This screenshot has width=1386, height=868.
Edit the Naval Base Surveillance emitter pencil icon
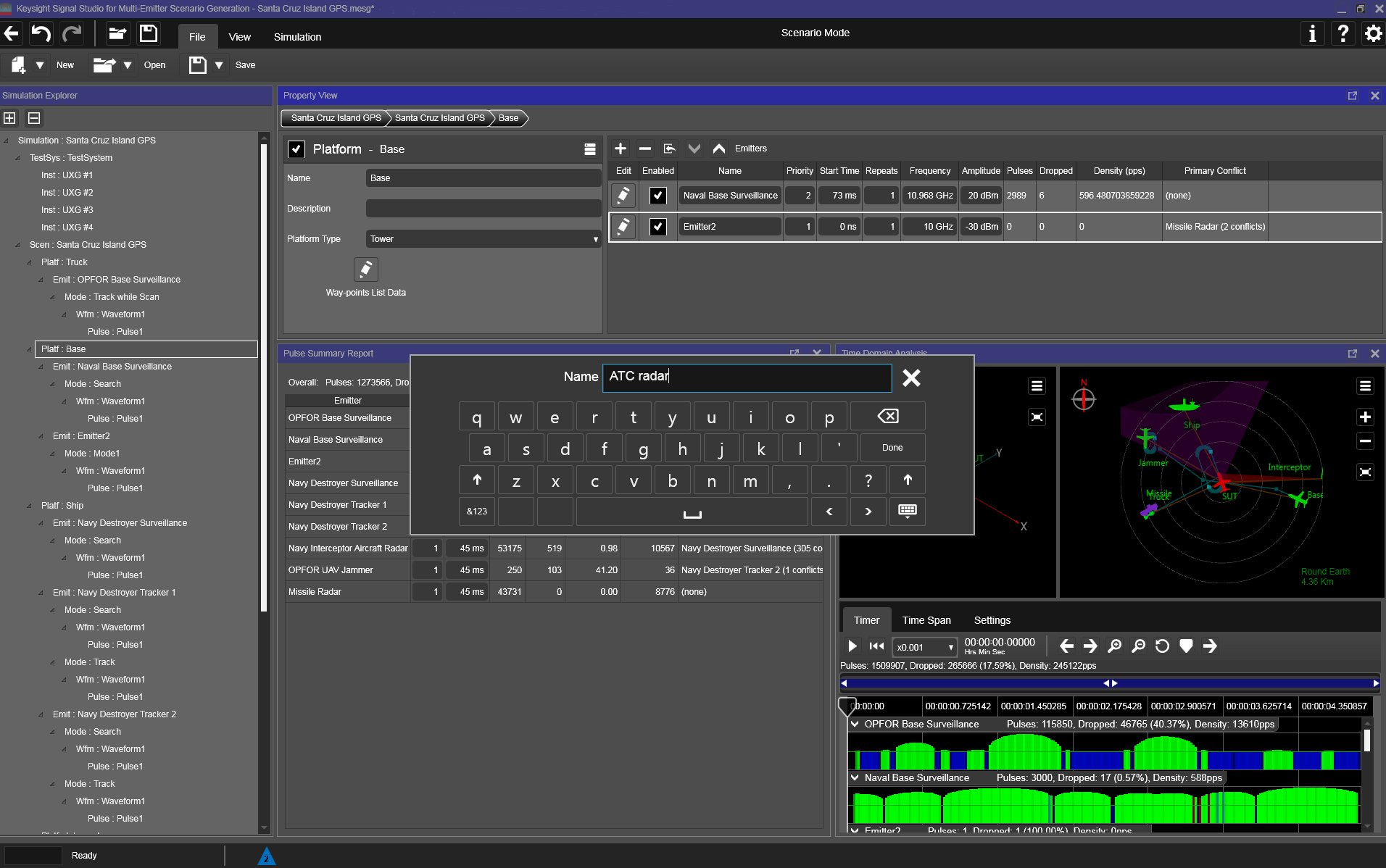pos(622,196)
